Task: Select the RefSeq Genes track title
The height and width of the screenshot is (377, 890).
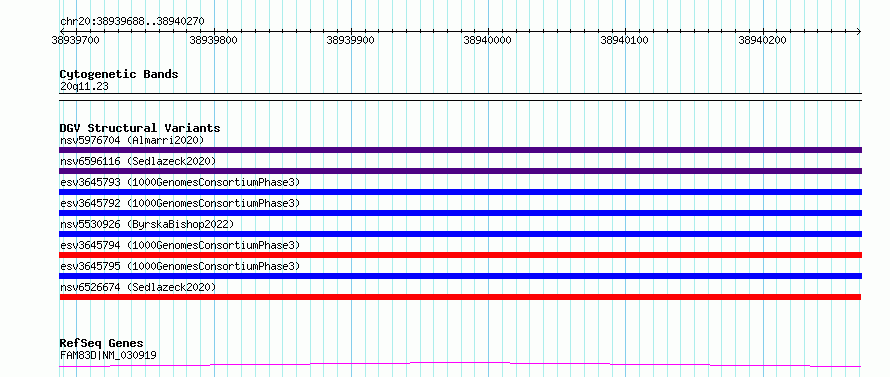Action: point(102,344)
